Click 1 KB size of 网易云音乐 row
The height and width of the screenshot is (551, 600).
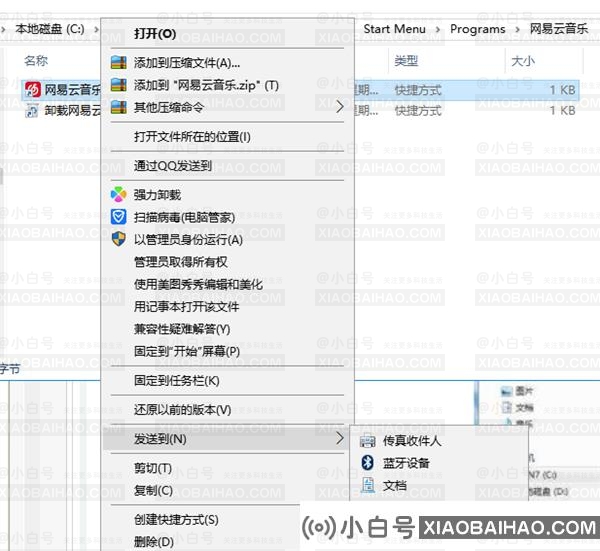(x=562, y=90)
